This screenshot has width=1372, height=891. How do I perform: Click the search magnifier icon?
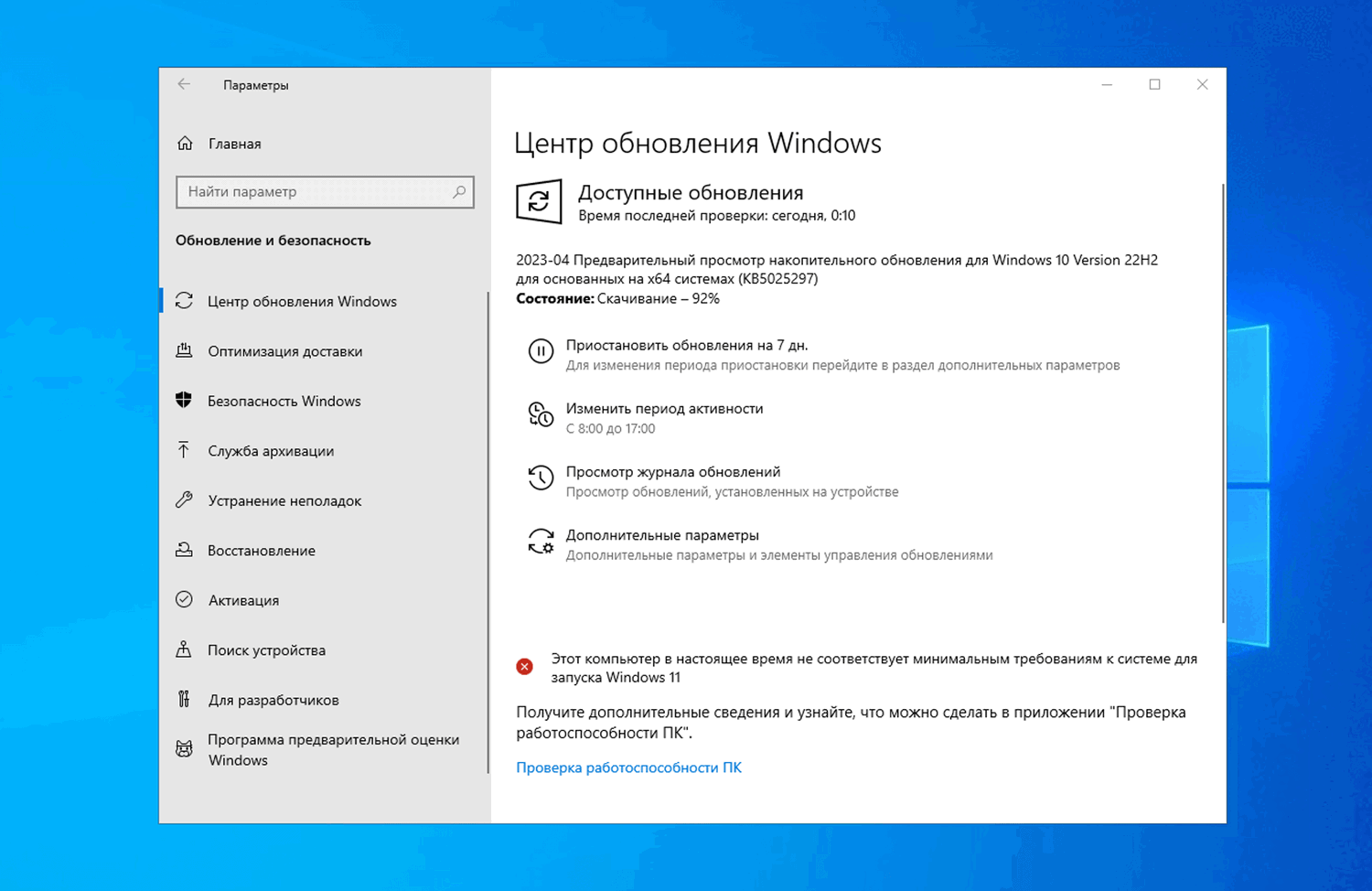pos(459,192)
